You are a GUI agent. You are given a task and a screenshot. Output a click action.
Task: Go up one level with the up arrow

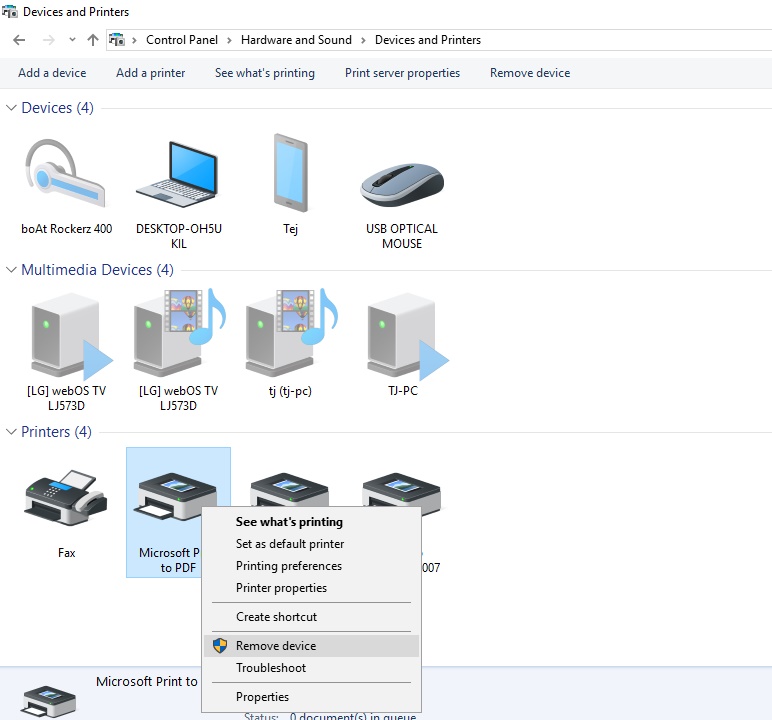pos(93,40)
